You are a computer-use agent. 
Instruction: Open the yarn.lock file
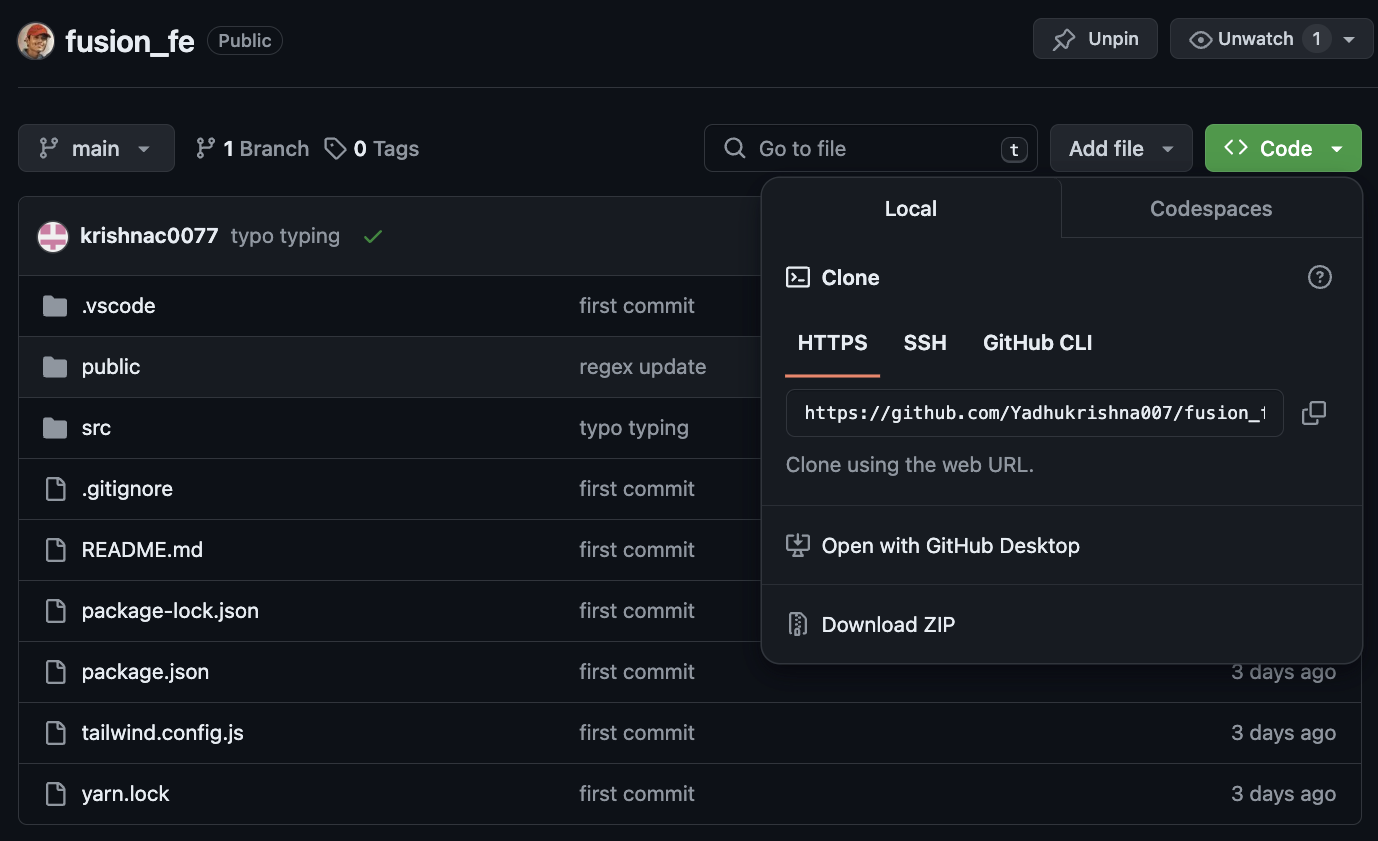125,794
